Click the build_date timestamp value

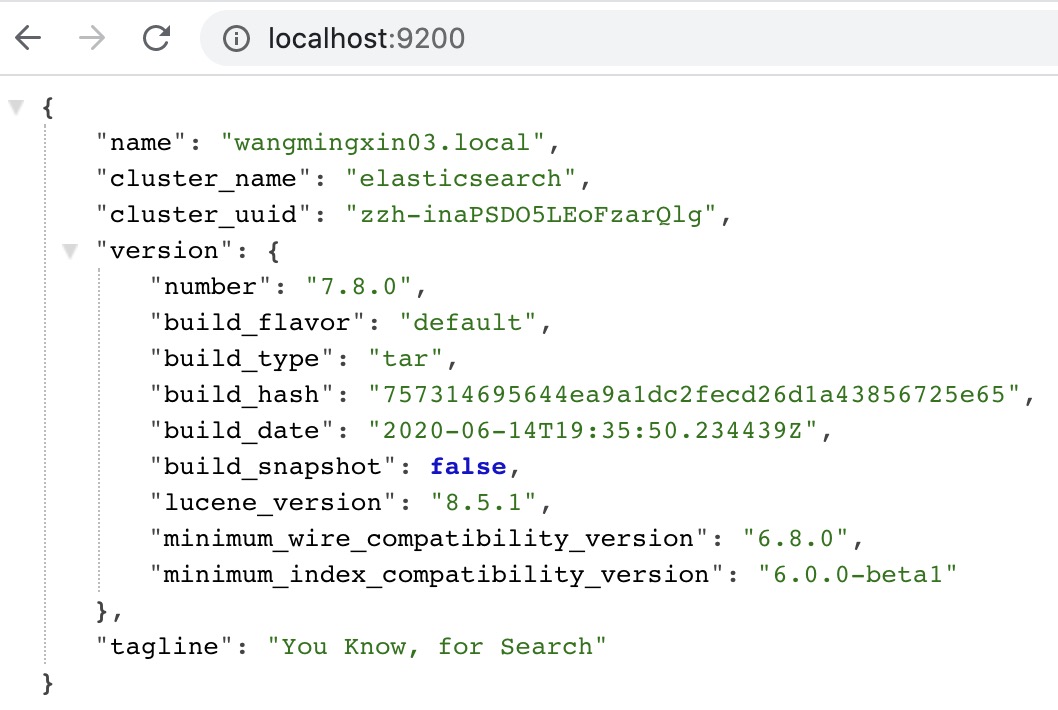click(x=594, y=430)
